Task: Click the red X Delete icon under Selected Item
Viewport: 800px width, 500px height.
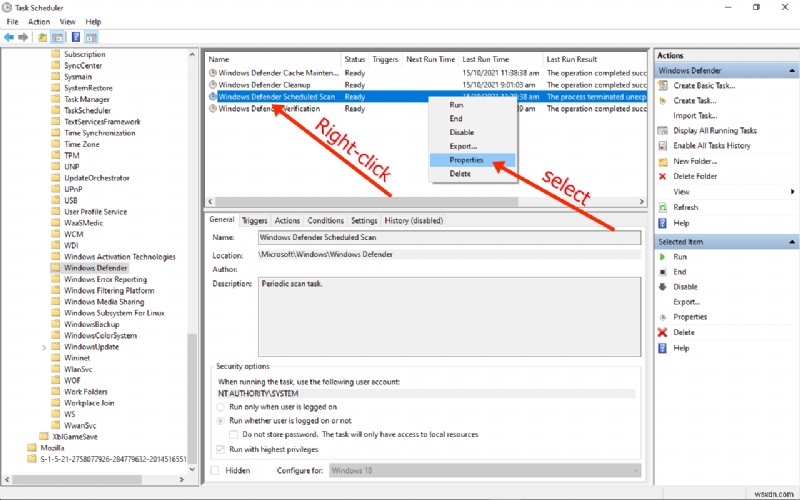Action: coord(662,332)
